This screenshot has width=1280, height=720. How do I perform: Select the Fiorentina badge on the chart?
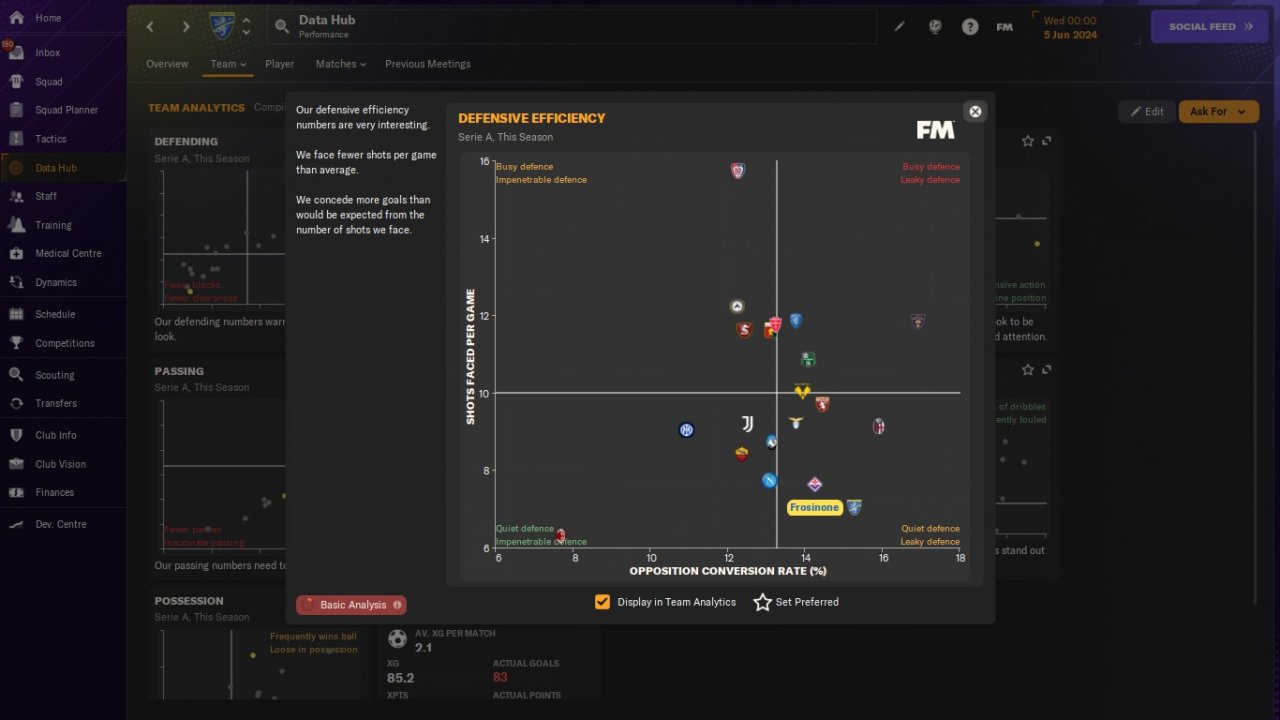click(x=815, y=484)
